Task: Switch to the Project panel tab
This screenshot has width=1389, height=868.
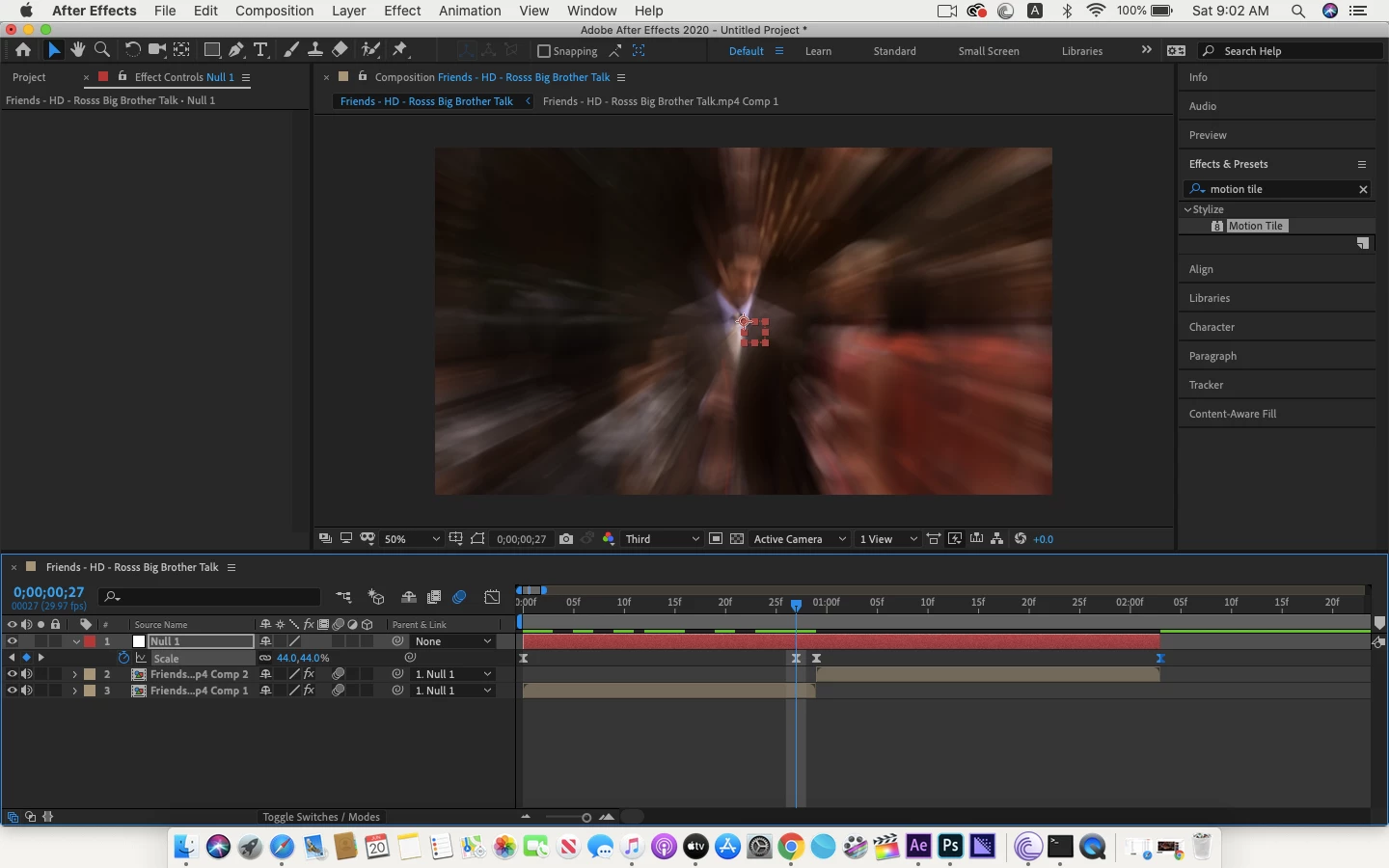Action: click(29, 77)
